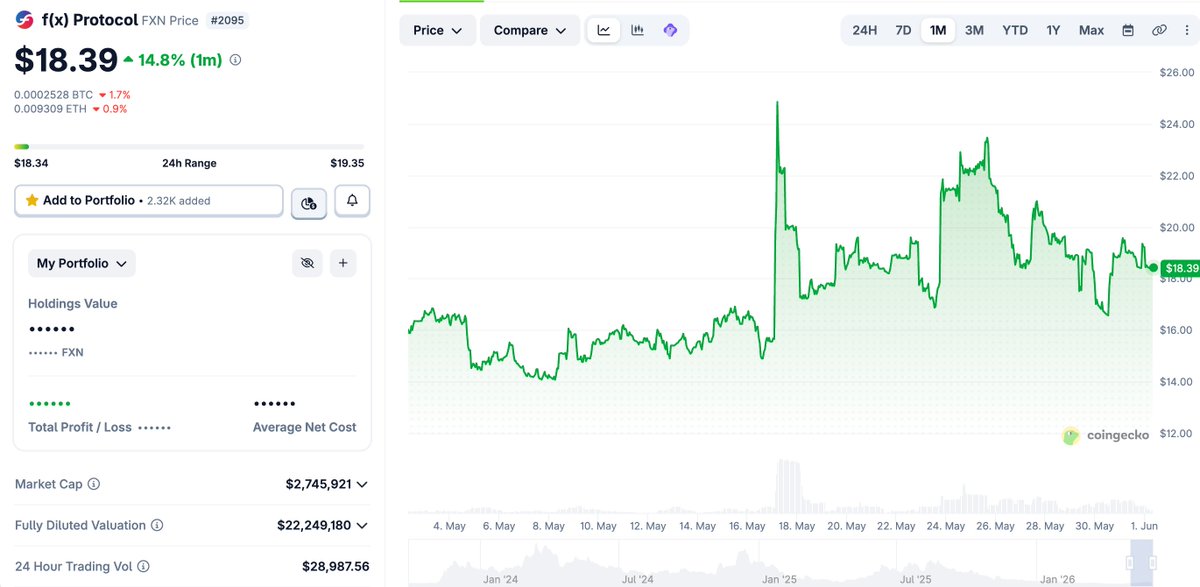Select the 7D time range tab

pos(903,30)
